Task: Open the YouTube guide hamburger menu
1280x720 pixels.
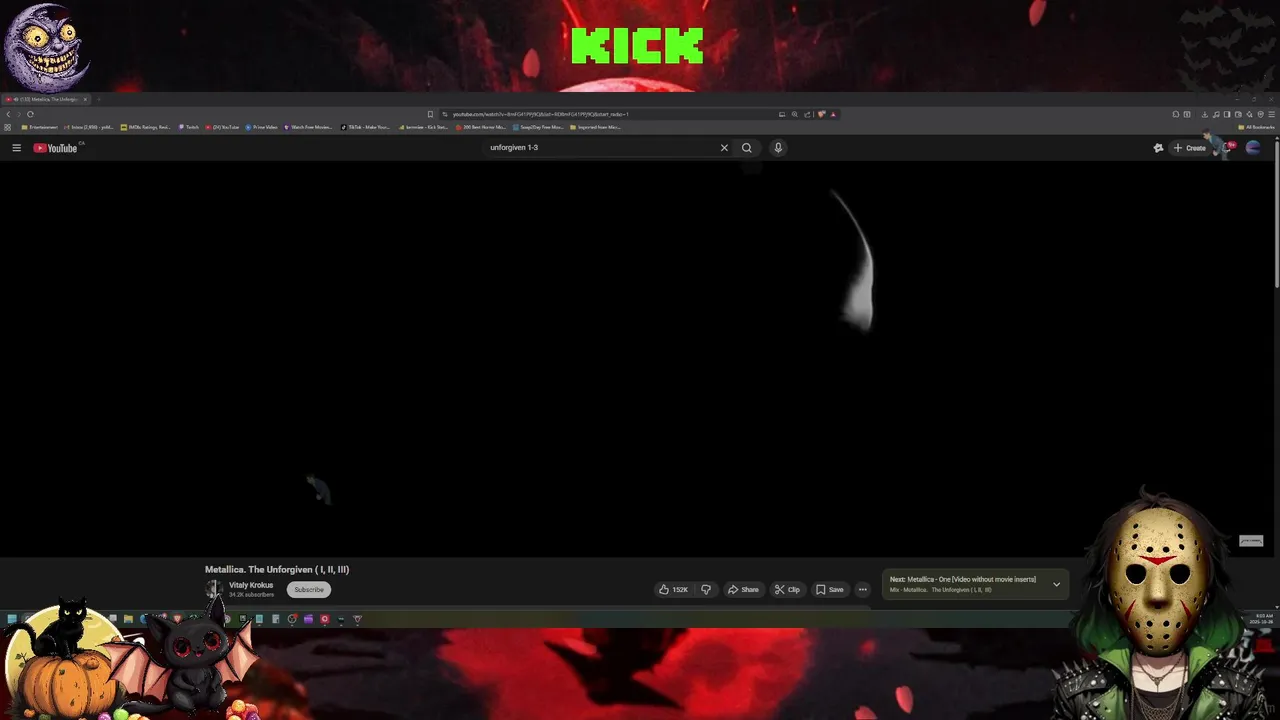Action: pos(16,148)
